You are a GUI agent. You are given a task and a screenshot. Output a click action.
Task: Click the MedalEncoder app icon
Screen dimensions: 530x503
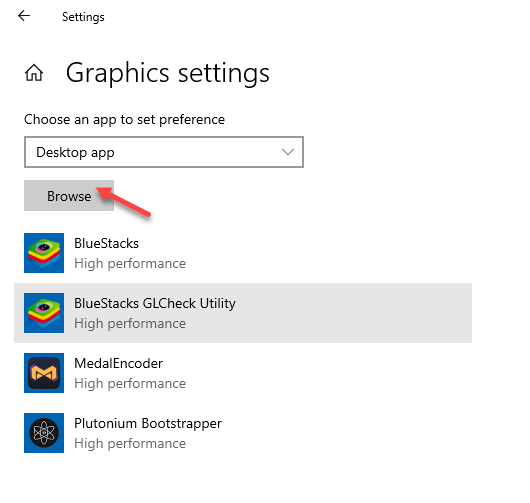pos(44,373)
